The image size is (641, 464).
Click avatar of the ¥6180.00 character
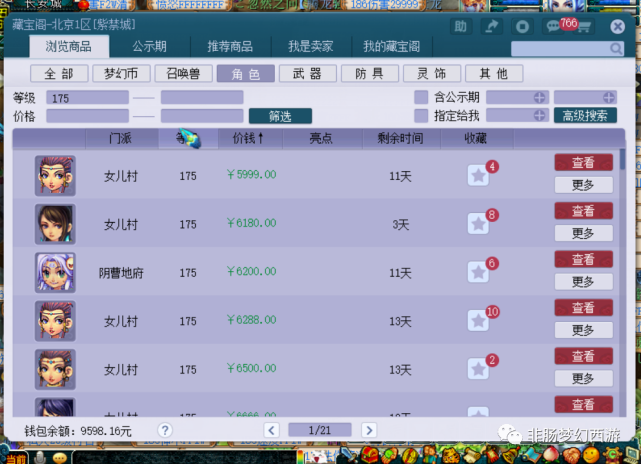coord(55,224)
